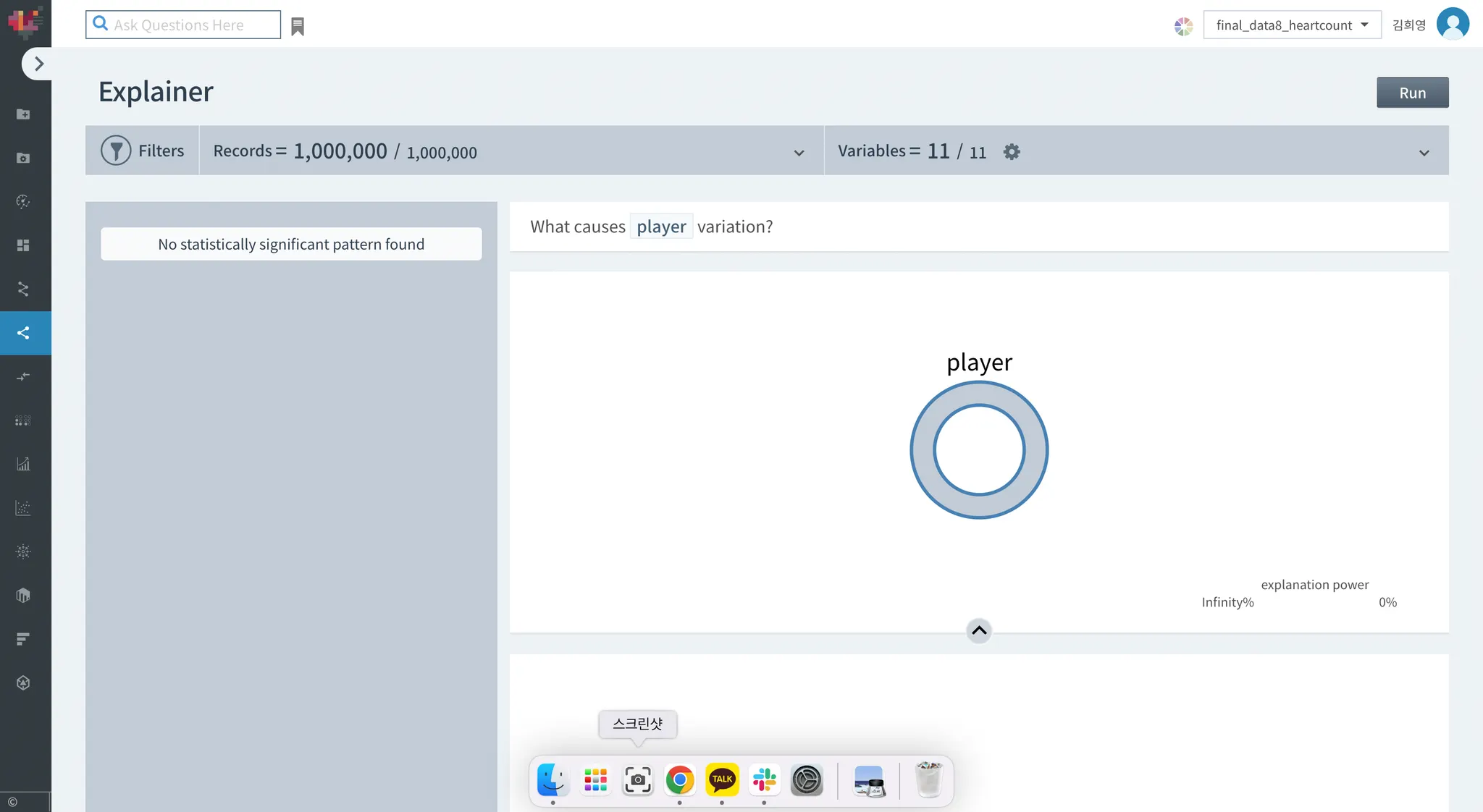Collapse the chart panel with the up chevron
This screenshot has height=812, width=1483.
pos(978,630)
